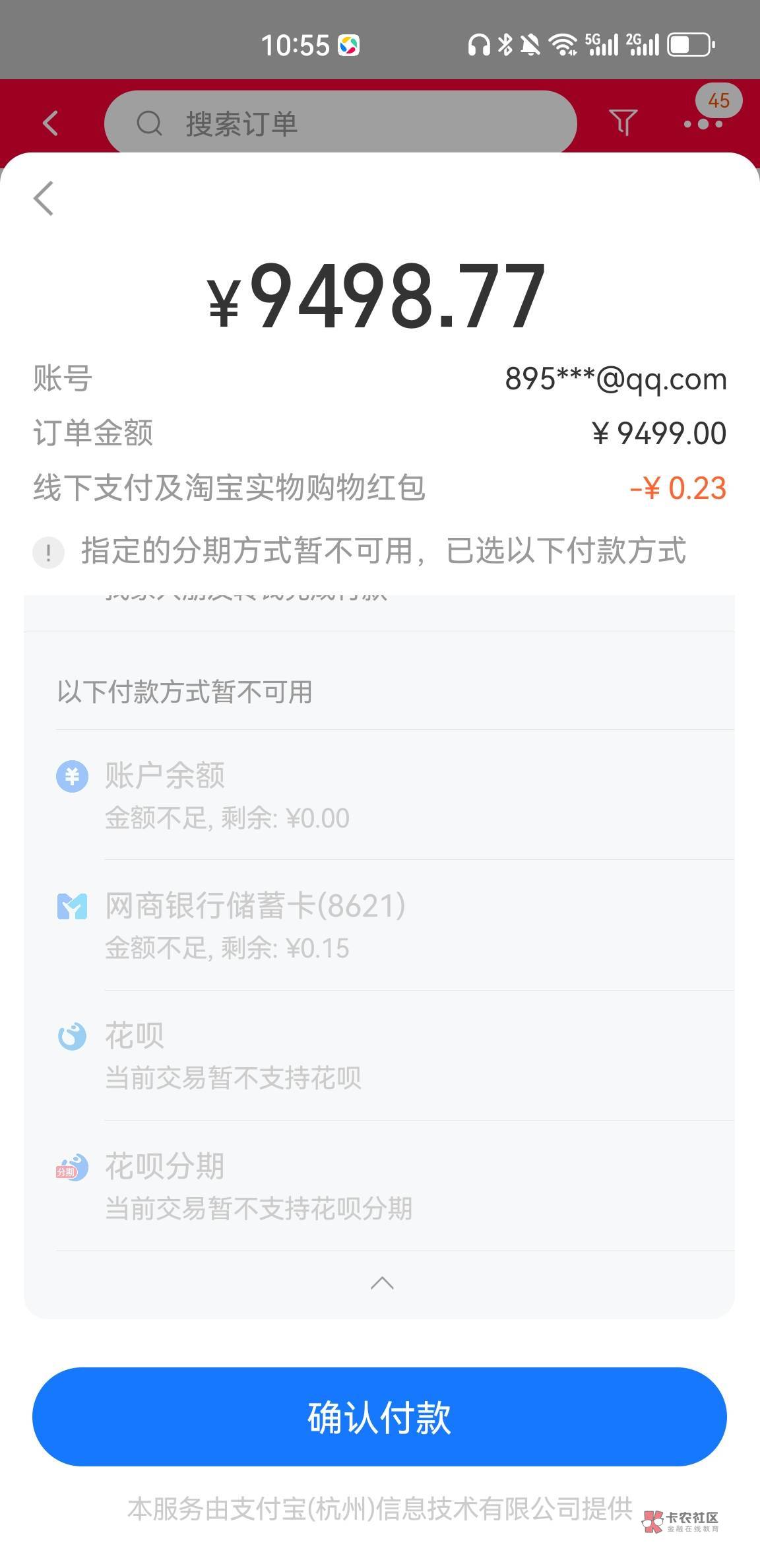Tap the filter funnel icon

(x=623, y=122)
